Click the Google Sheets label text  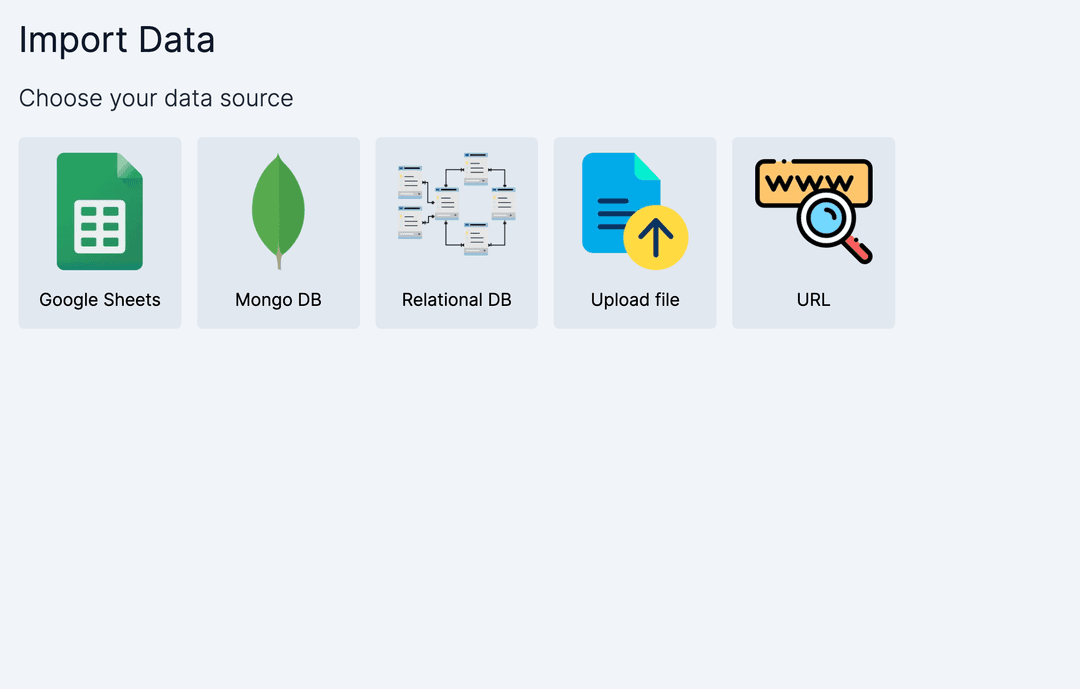(99, 299)
